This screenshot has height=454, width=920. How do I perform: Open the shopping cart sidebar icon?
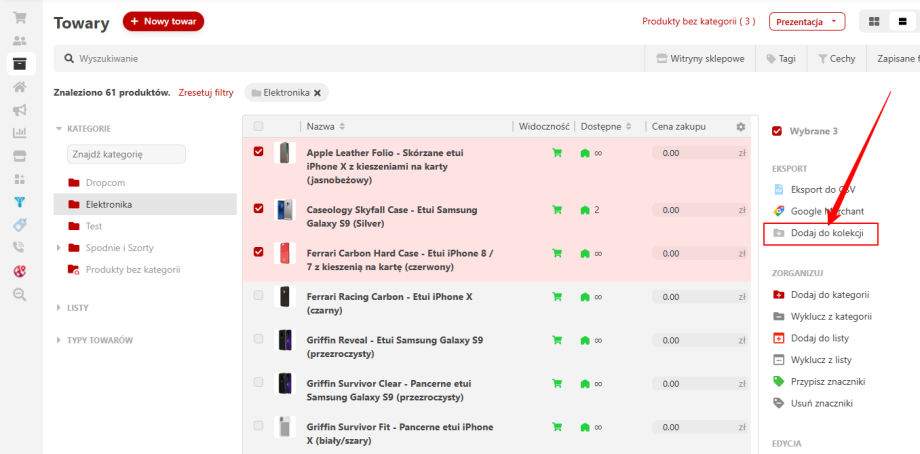point(20,18)
